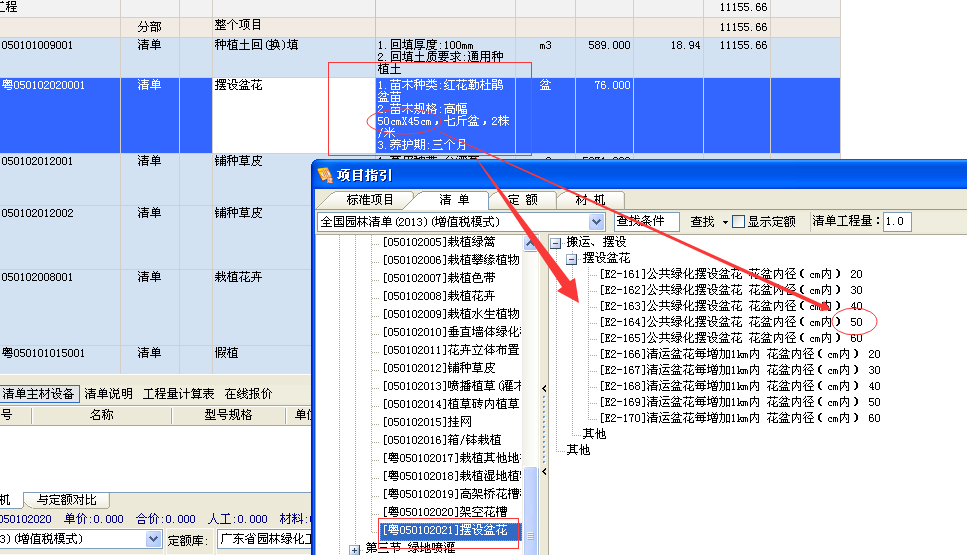Select [050102007]栽植色带 item
This screenshot has height=555, width=967.
[438, 278]
